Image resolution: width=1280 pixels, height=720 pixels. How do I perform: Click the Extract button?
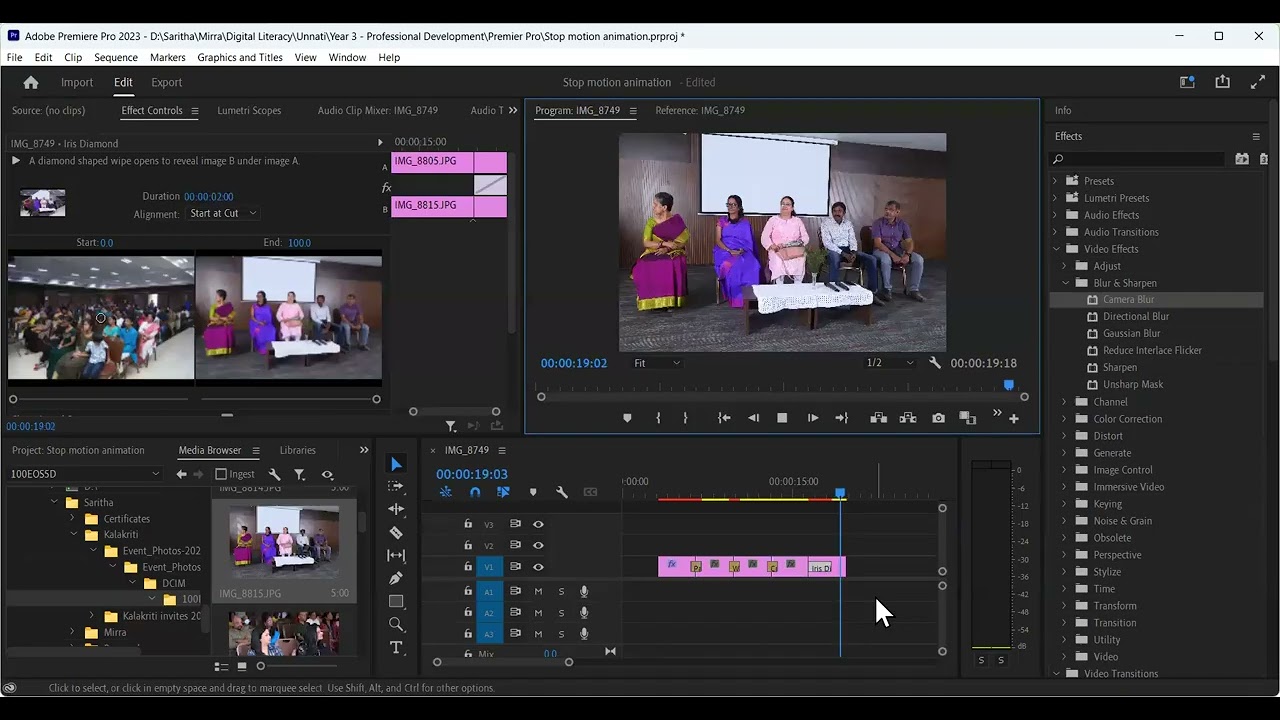pyautogui.click(x=908, y=418)
